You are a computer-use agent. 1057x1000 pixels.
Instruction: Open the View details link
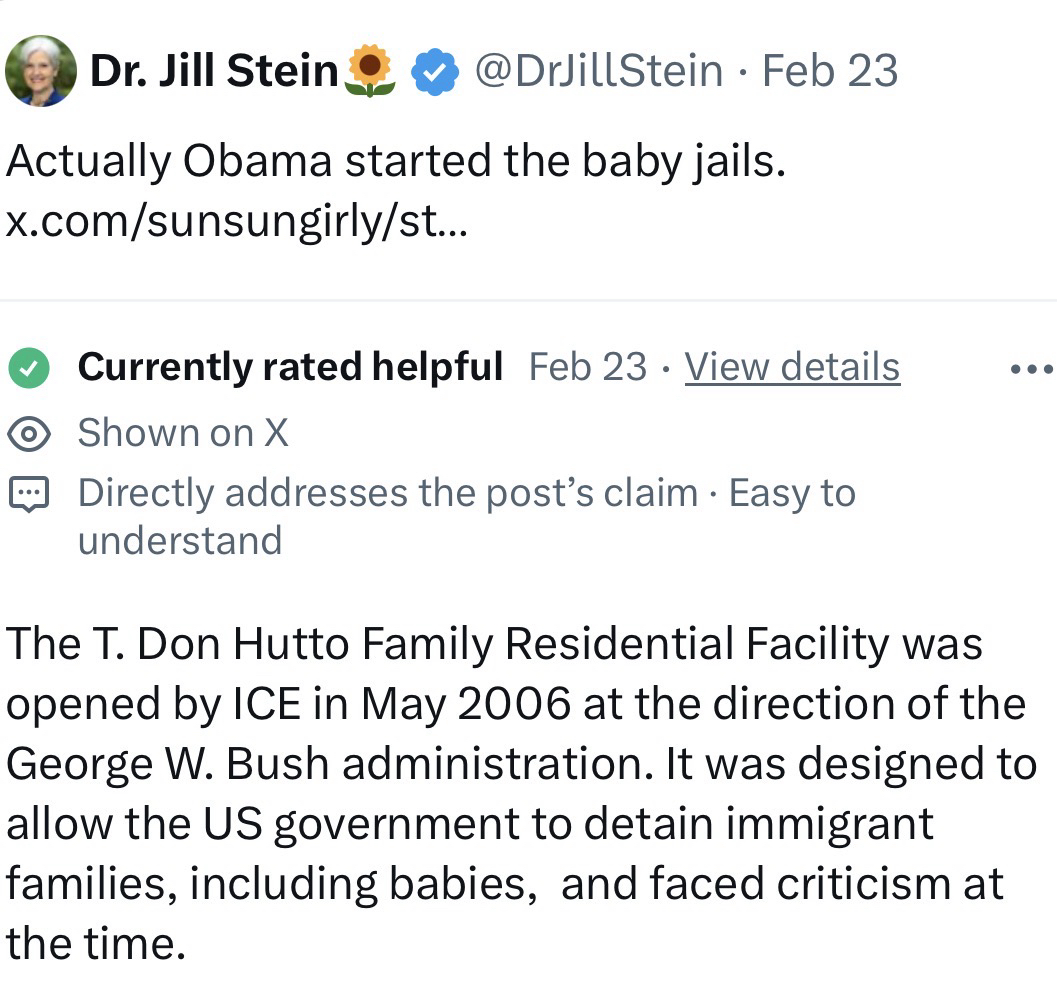coord(792,368)
